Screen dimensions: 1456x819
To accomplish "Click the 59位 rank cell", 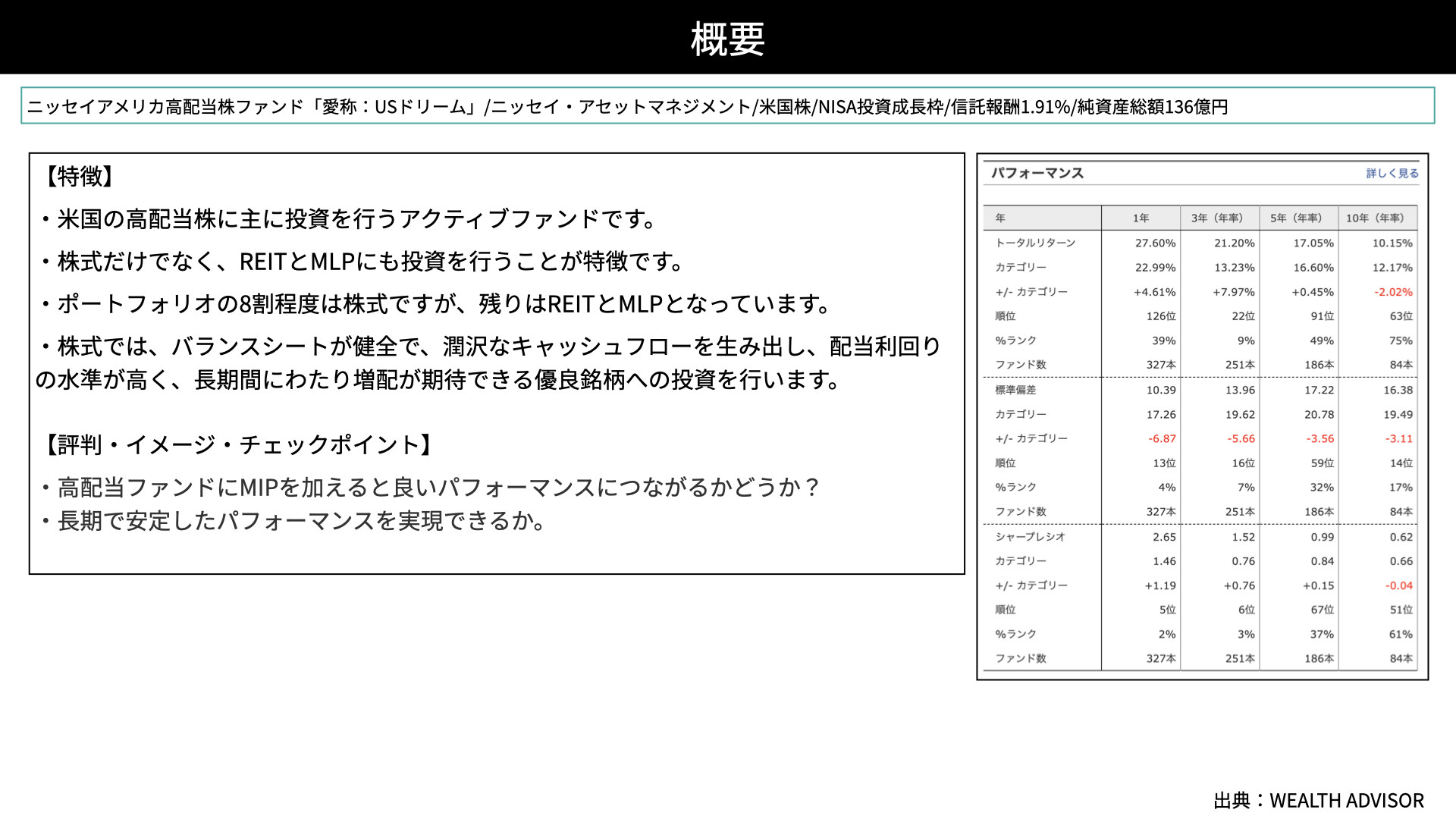I will (x=1322, y=463).
